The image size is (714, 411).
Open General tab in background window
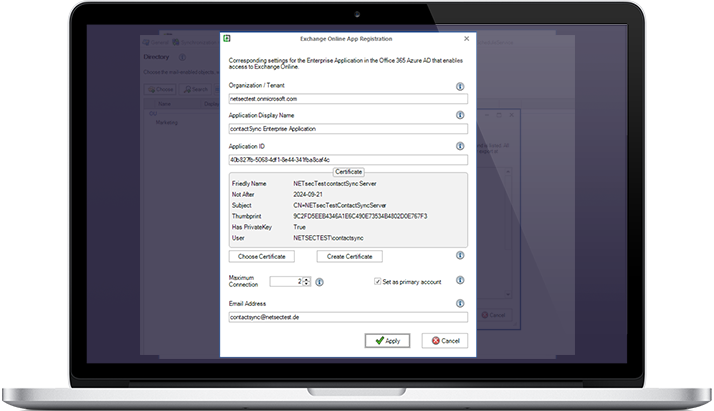click(x=156, y=42)
